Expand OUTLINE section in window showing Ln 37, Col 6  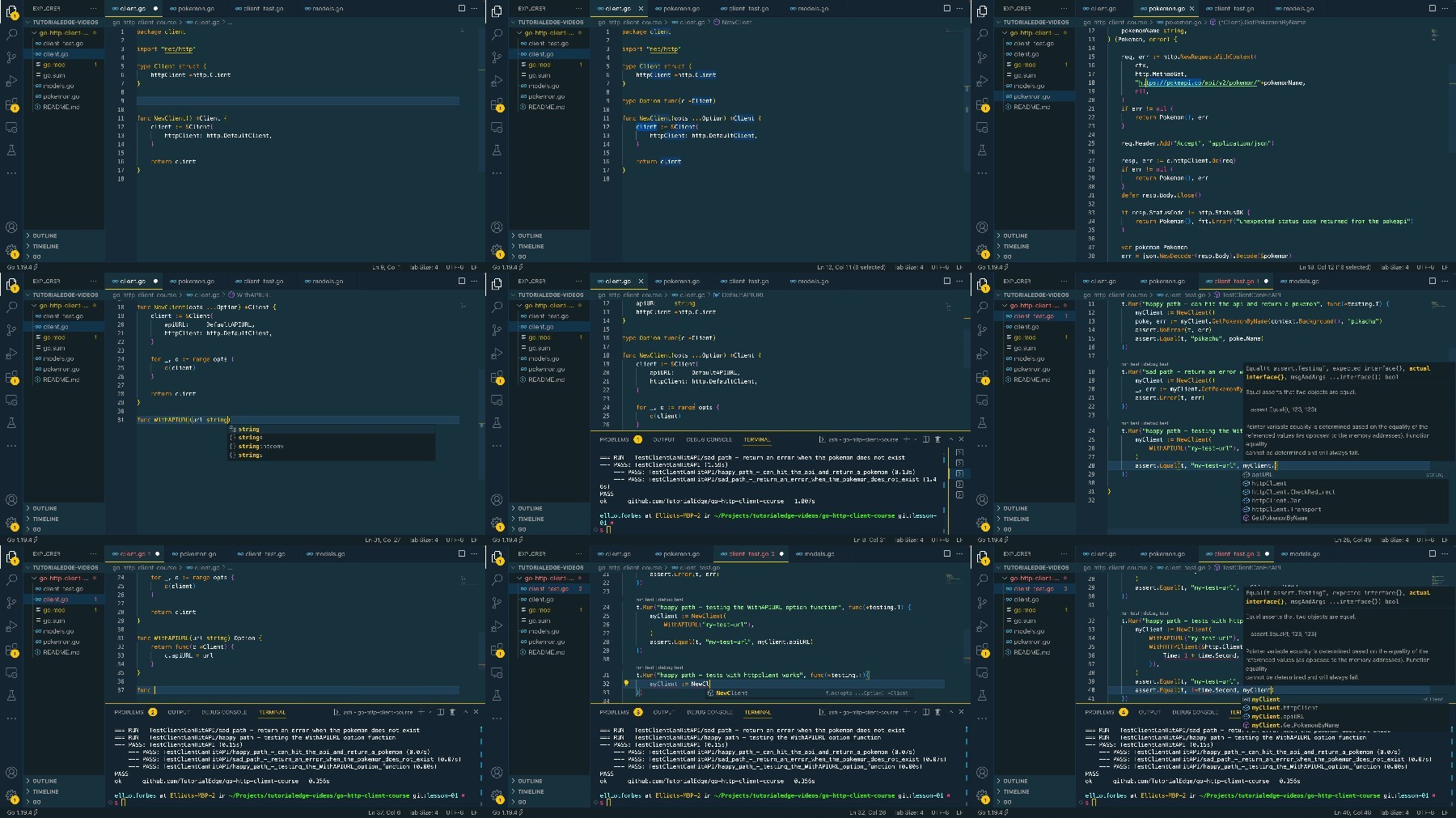[44, 781]
